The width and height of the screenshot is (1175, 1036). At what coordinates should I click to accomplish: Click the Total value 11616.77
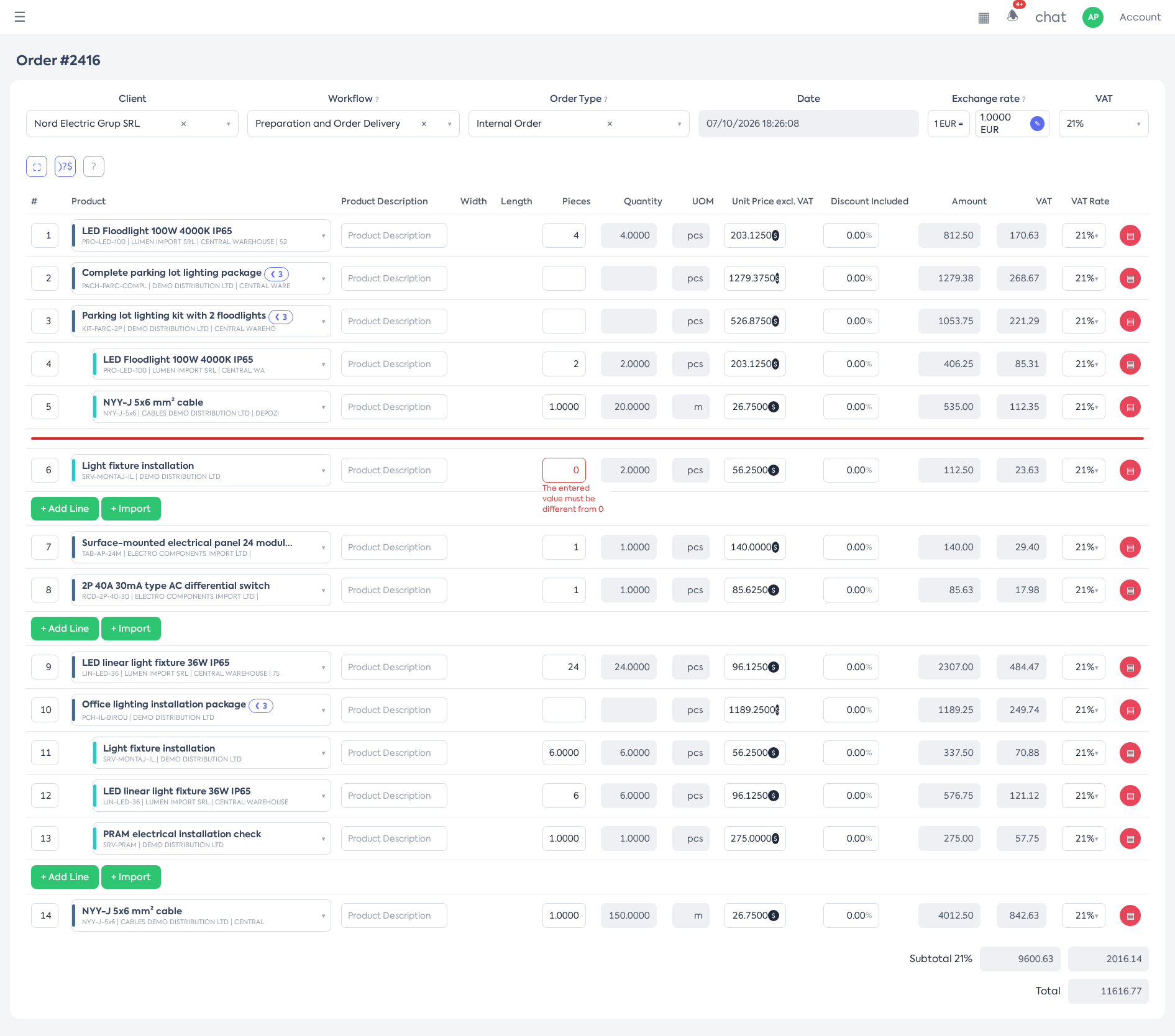click(x=1109, y=991)
